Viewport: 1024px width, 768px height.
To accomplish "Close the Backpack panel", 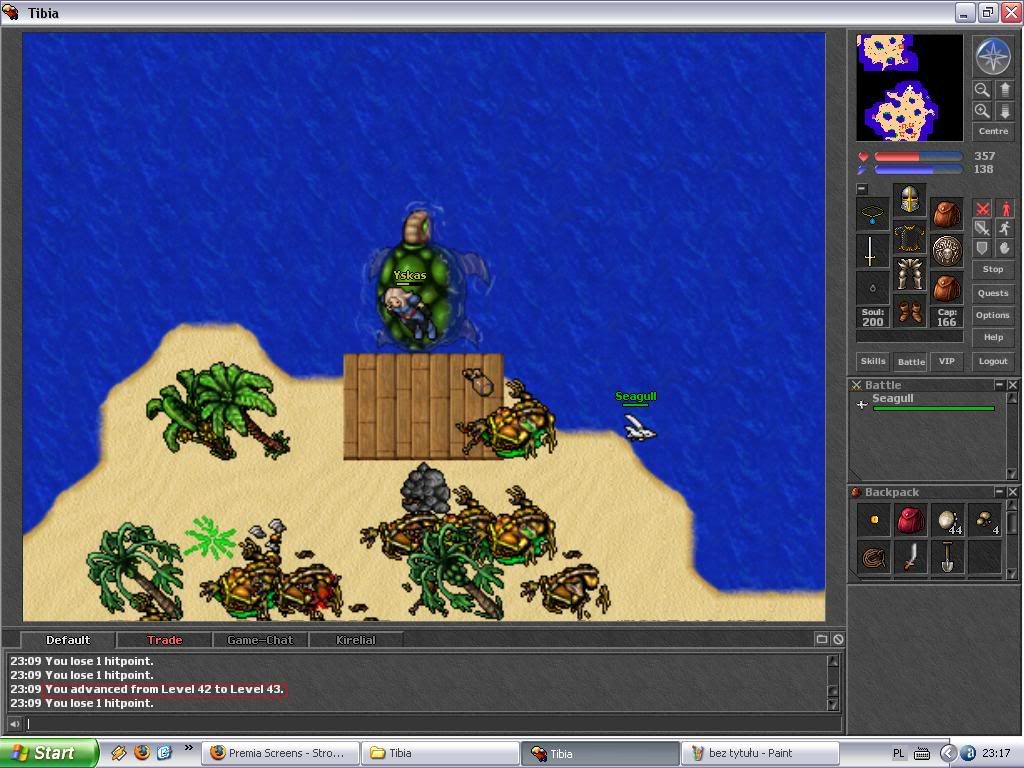I will tap(1012, 492).
